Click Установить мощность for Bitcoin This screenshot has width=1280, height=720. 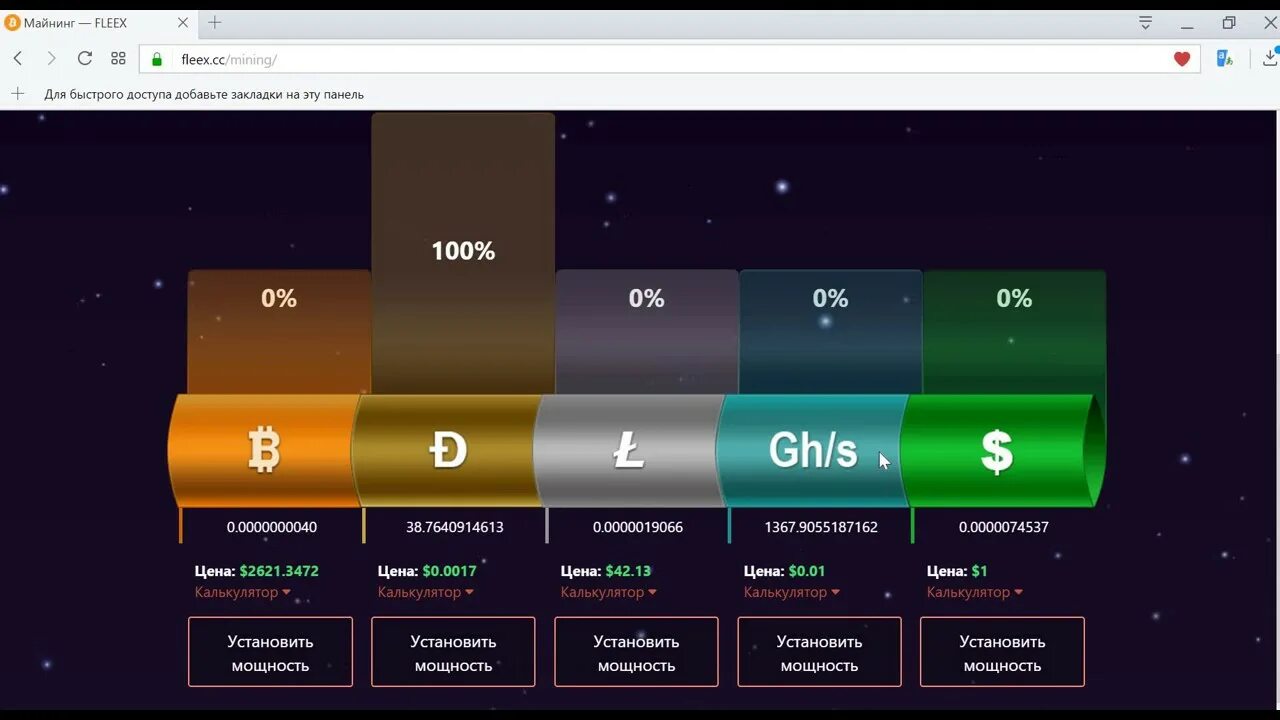(x=270, y=652)
